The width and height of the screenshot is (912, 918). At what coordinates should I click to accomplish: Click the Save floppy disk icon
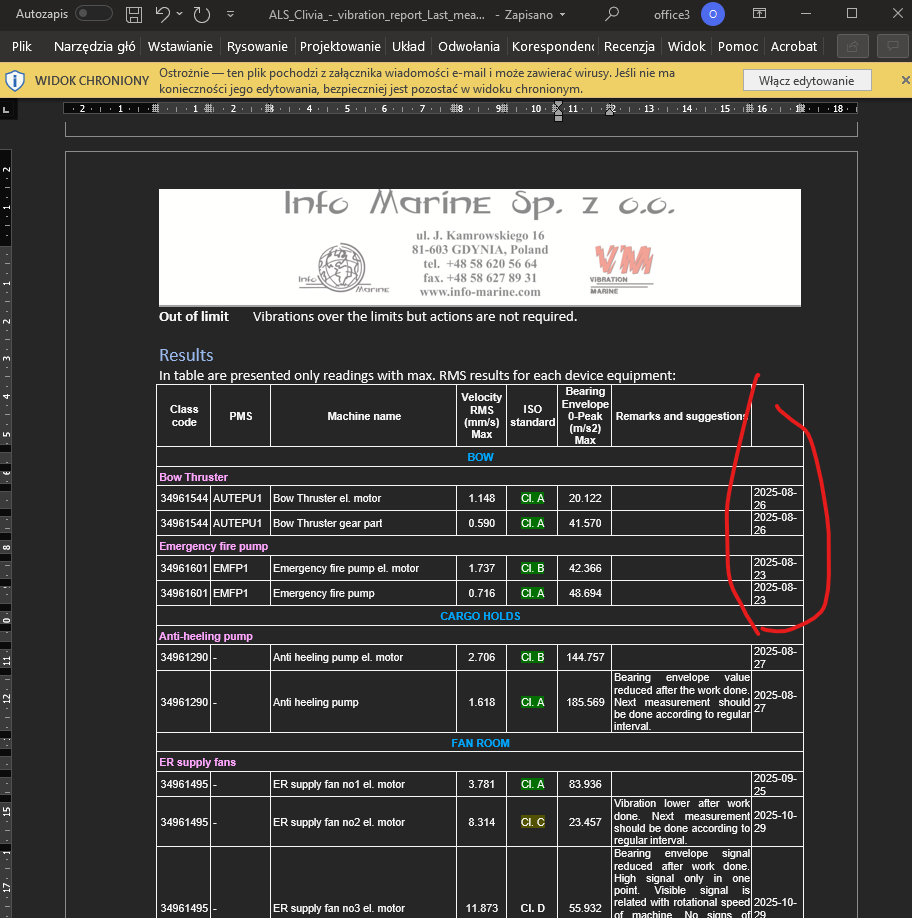click(x=134, y=14)
